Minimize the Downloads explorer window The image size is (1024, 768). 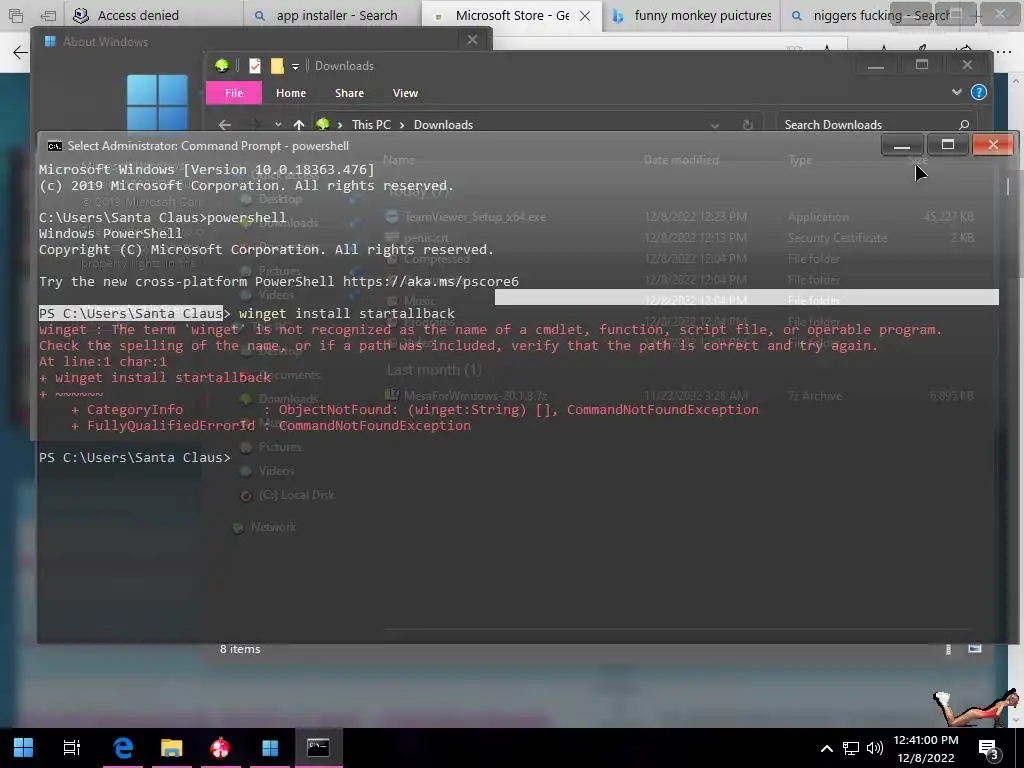coord(876,65)
